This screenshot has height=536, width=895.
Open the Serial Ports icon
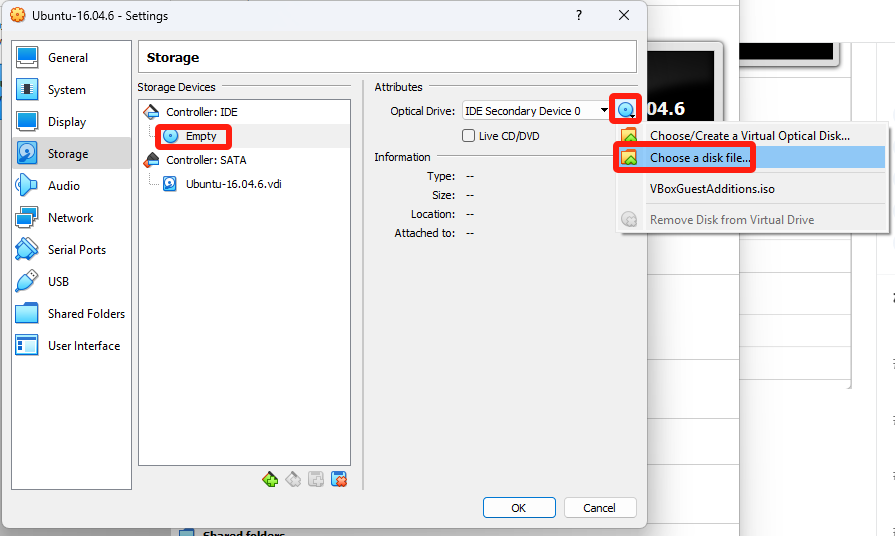(x=27, y=249)
